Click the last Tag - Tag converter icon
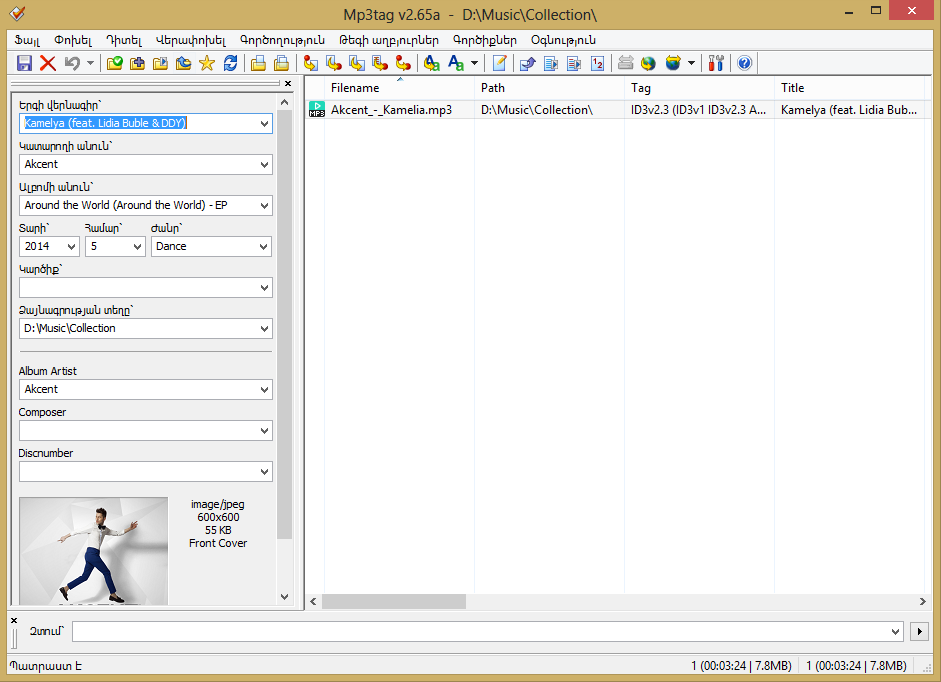The image size is (941, 682). 403,63
